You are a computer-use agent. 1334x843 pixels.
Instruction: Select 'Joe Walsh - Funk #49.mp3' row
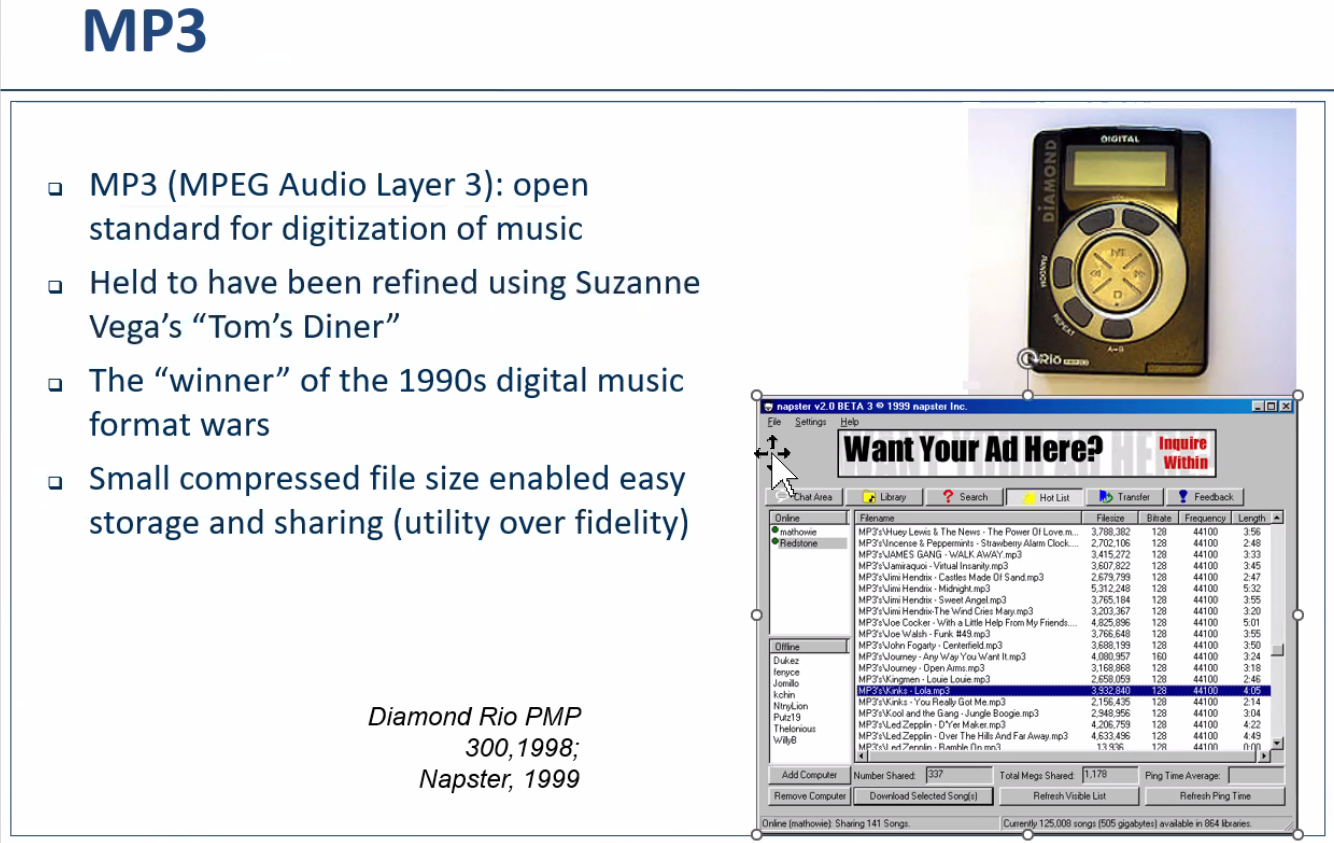tap(1063, 634)
